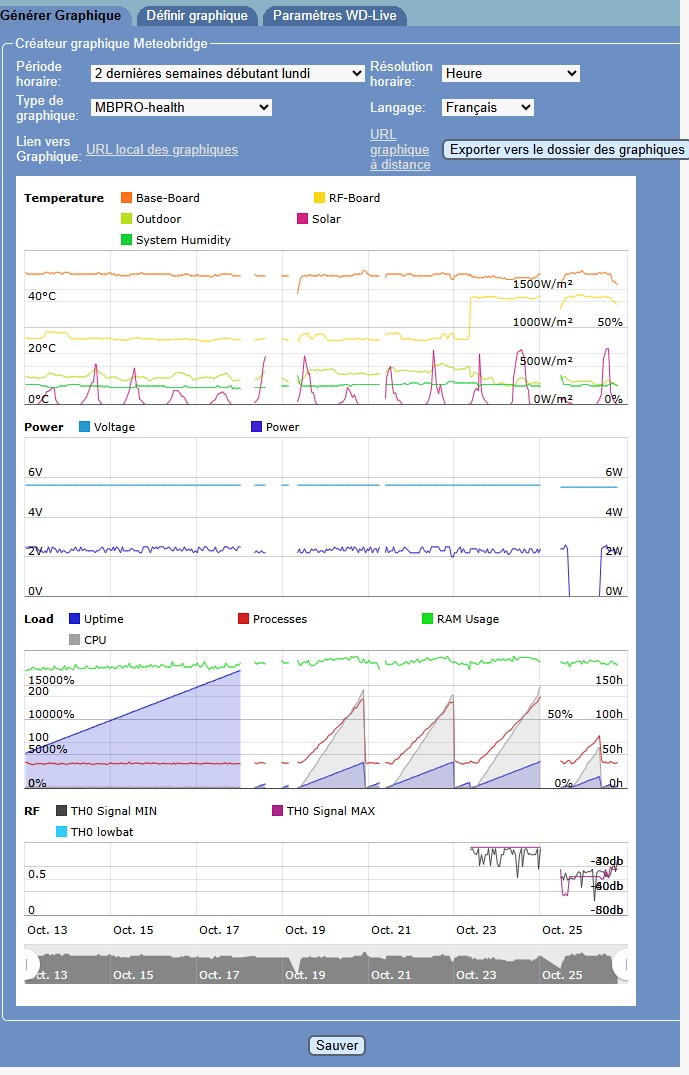Viewport: 689px width, 1075px height.
Task: Toggle the RF-Board temperature legend entry
Action: click(x=320, y=198)
